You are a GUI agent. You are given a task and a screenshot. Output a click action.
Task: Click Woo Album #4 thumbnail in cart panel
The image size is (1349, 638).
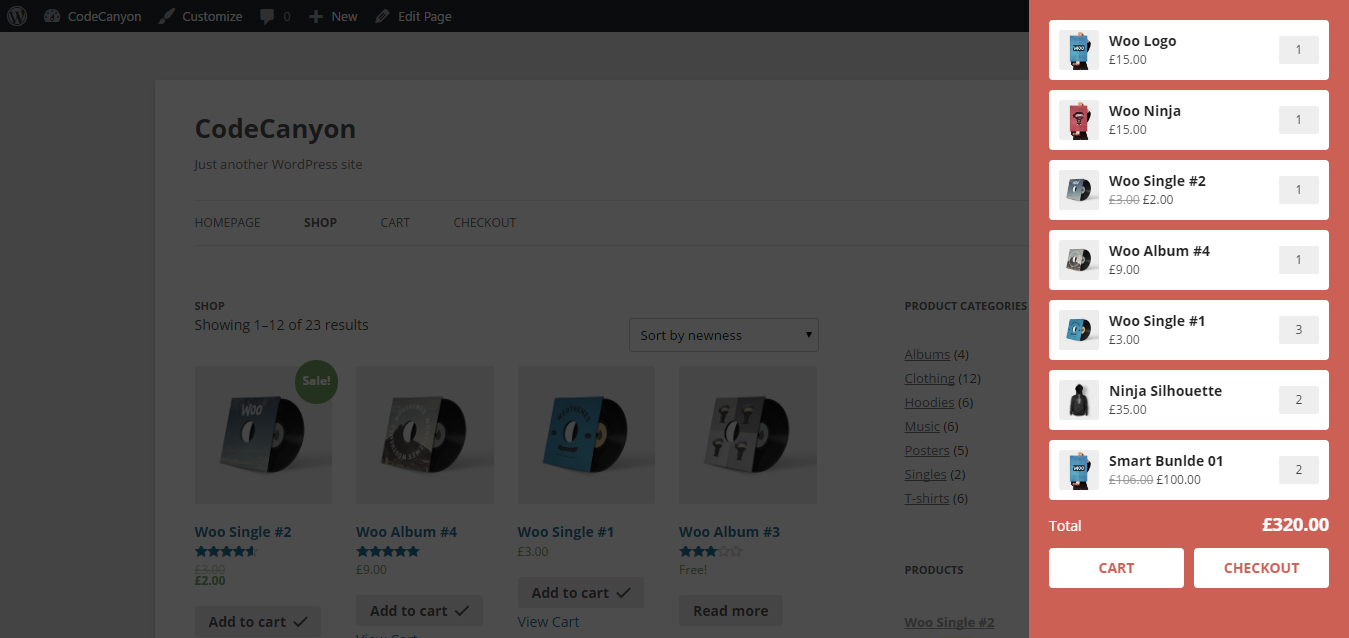[x=1079, y=260]
